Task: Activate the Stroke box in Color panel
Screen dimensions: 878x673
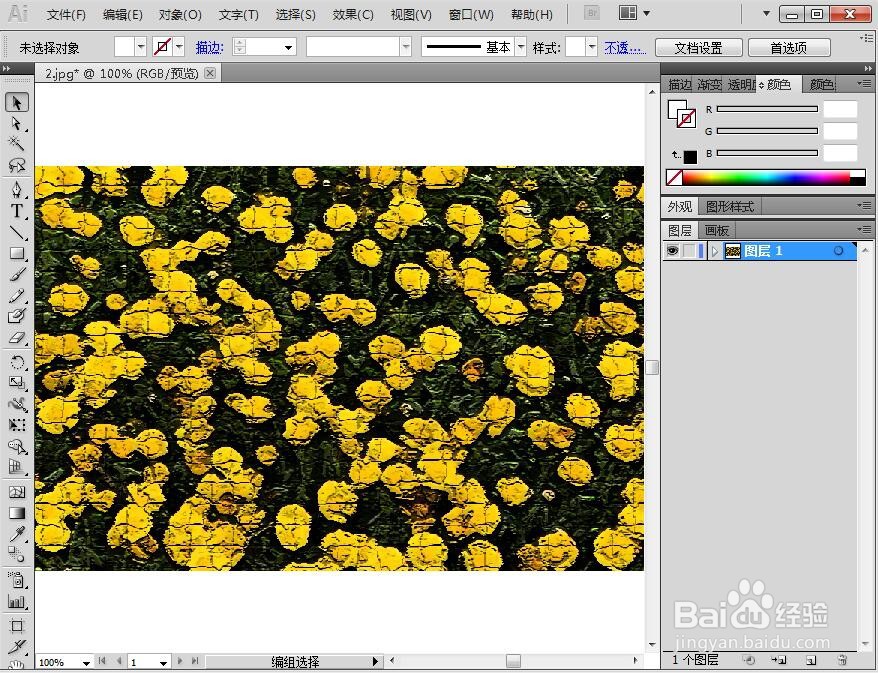Action: pyautogui.click(x=688, y=119)
